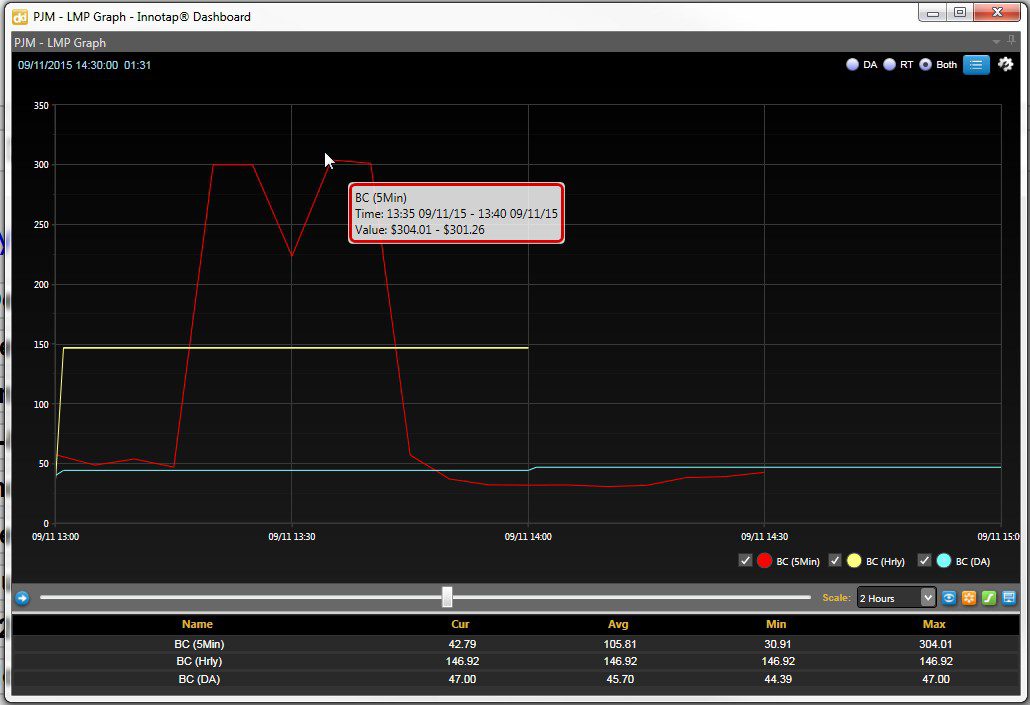Click the Name column header
Viewport: 1030px width, 705px height.
pos(197,624)
